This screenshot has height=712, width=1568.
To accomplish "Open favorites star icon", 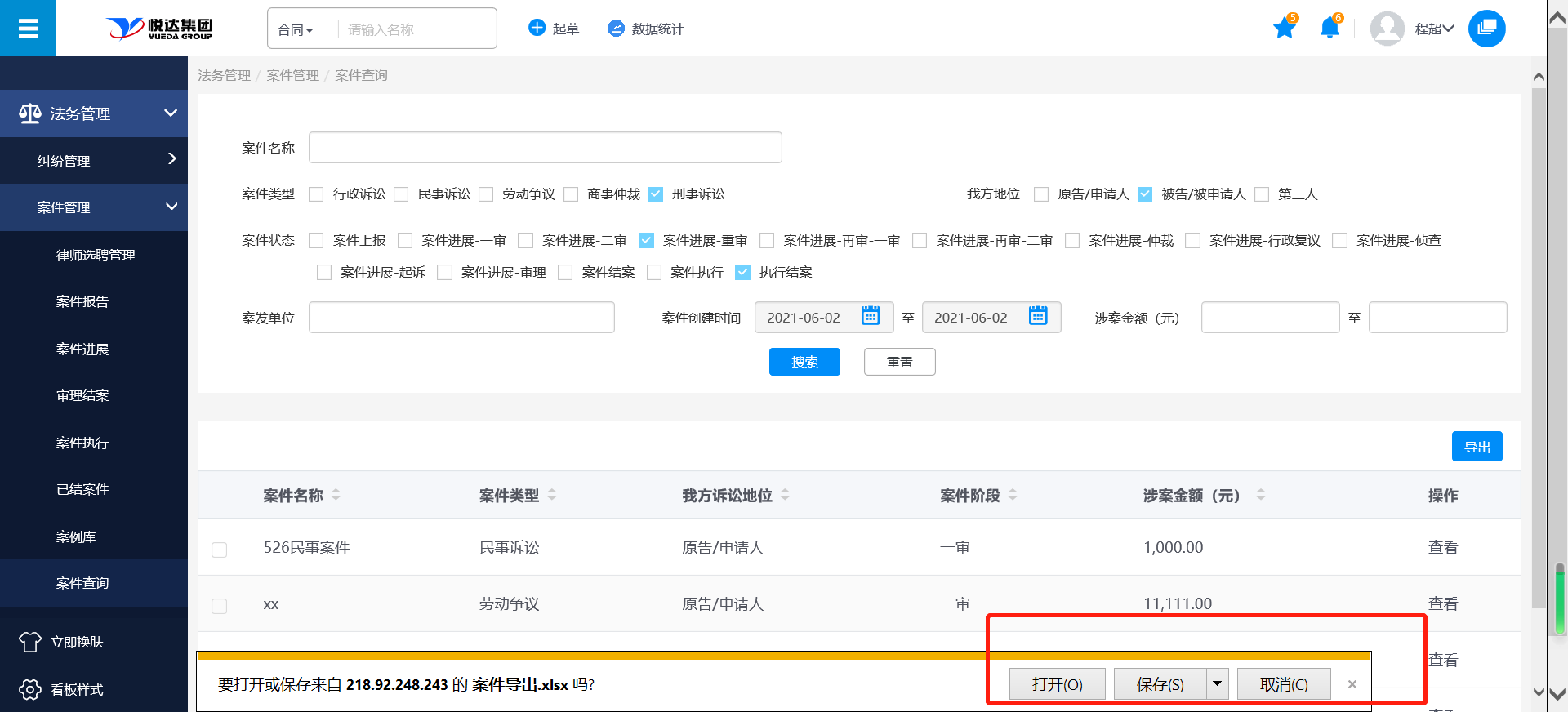I will [x=1284, y=29].
